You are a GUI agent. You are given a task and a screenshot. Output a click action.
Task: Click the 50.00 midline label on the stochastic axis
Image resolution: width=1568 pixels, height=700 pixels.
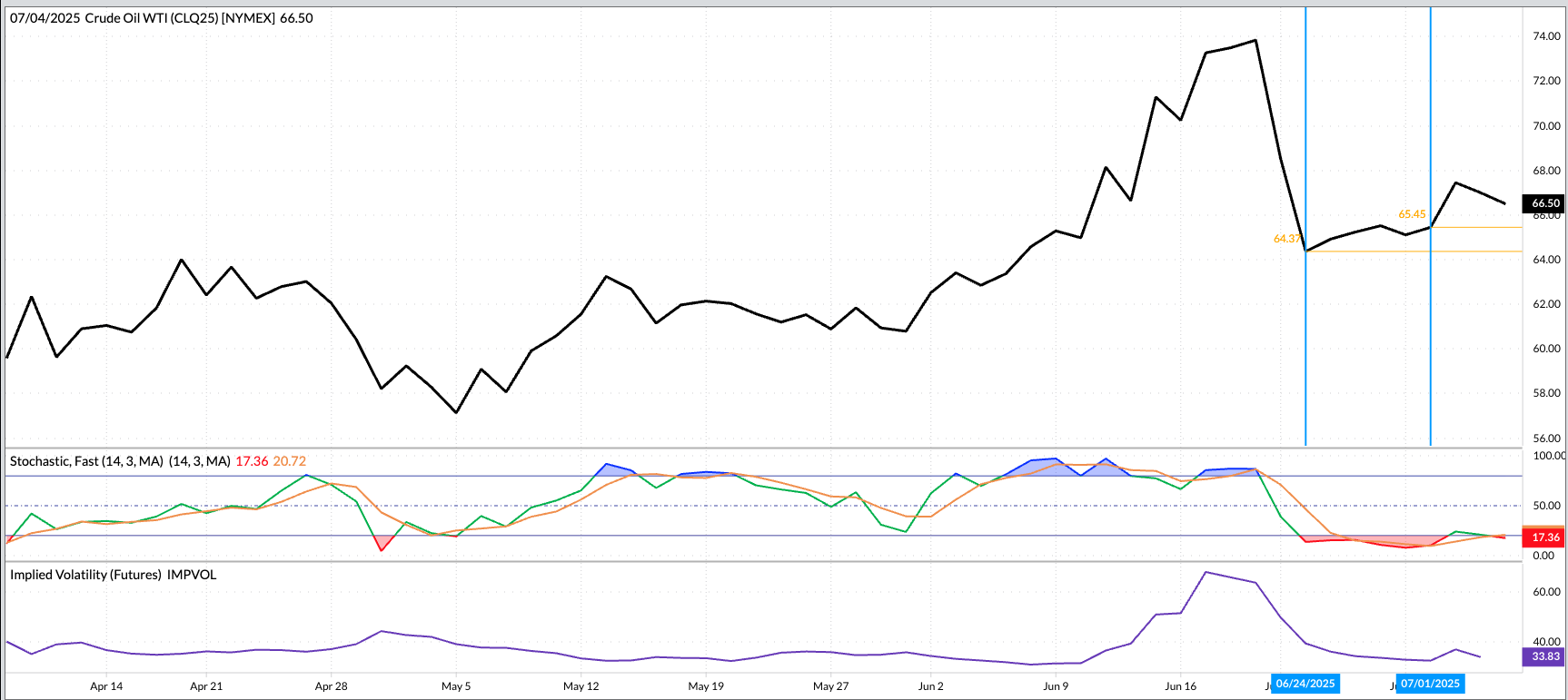pos(1546,506)
